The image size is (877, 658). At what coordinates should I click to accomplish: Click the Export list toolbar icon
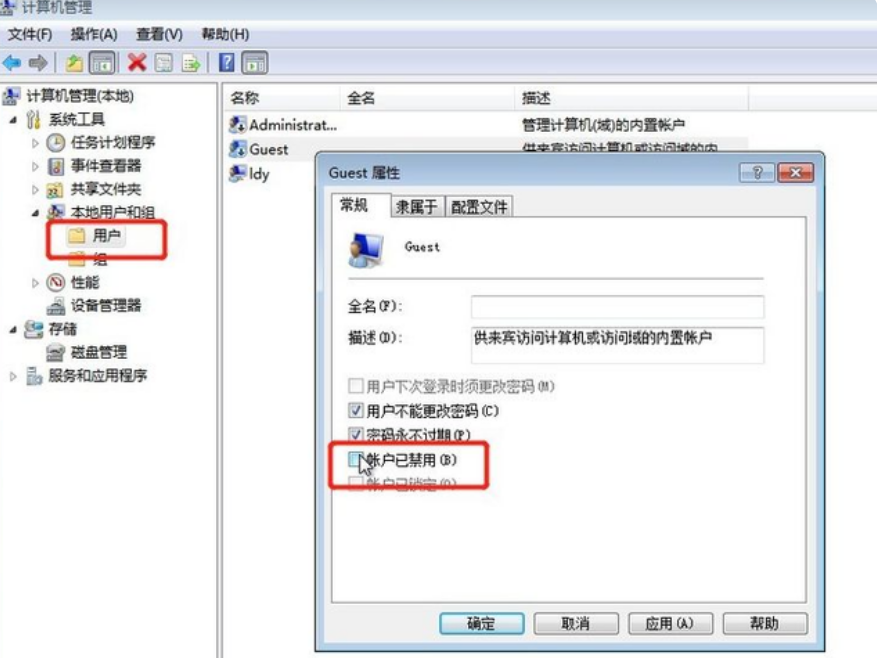(190, 63)
